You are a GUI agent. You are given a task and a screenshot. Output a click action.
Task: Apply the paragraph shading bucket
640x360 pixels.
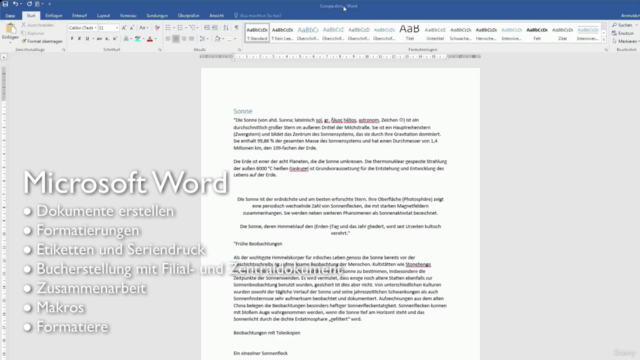tap(217, 39)
